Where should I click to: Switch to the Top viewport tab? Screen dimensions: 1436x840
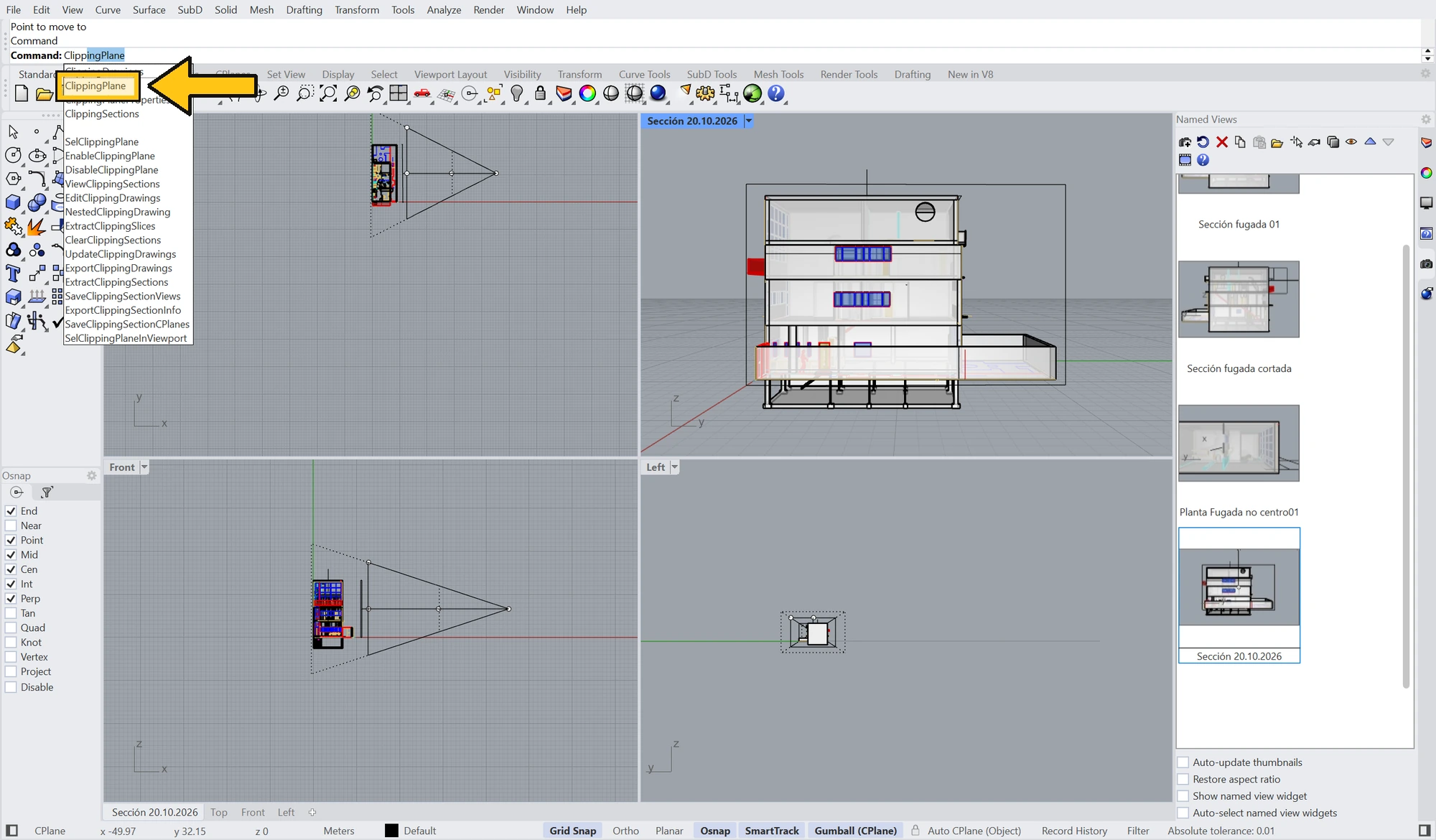(218, 812)
